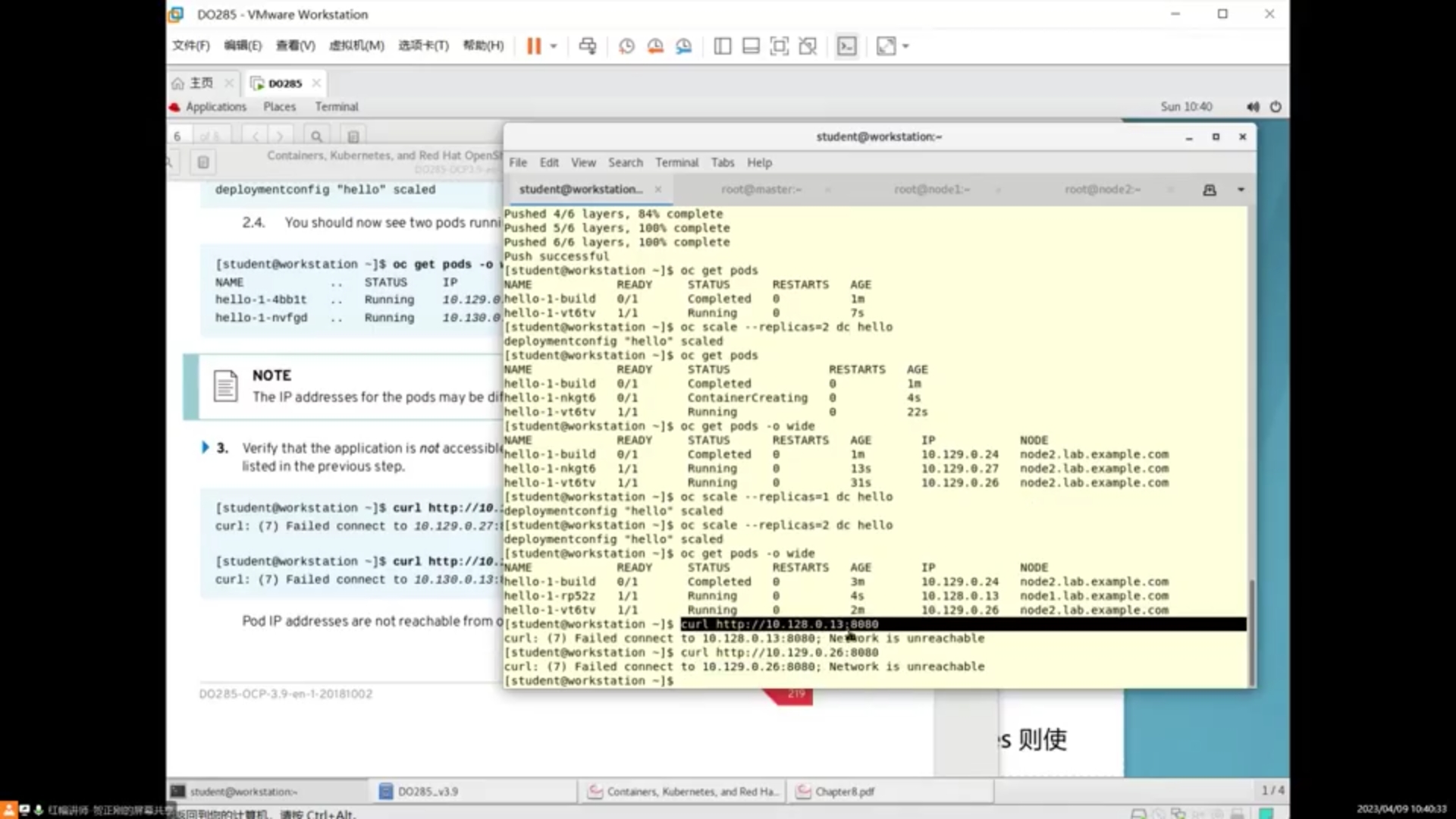Open the terminal Help menu

click(759, 162)
